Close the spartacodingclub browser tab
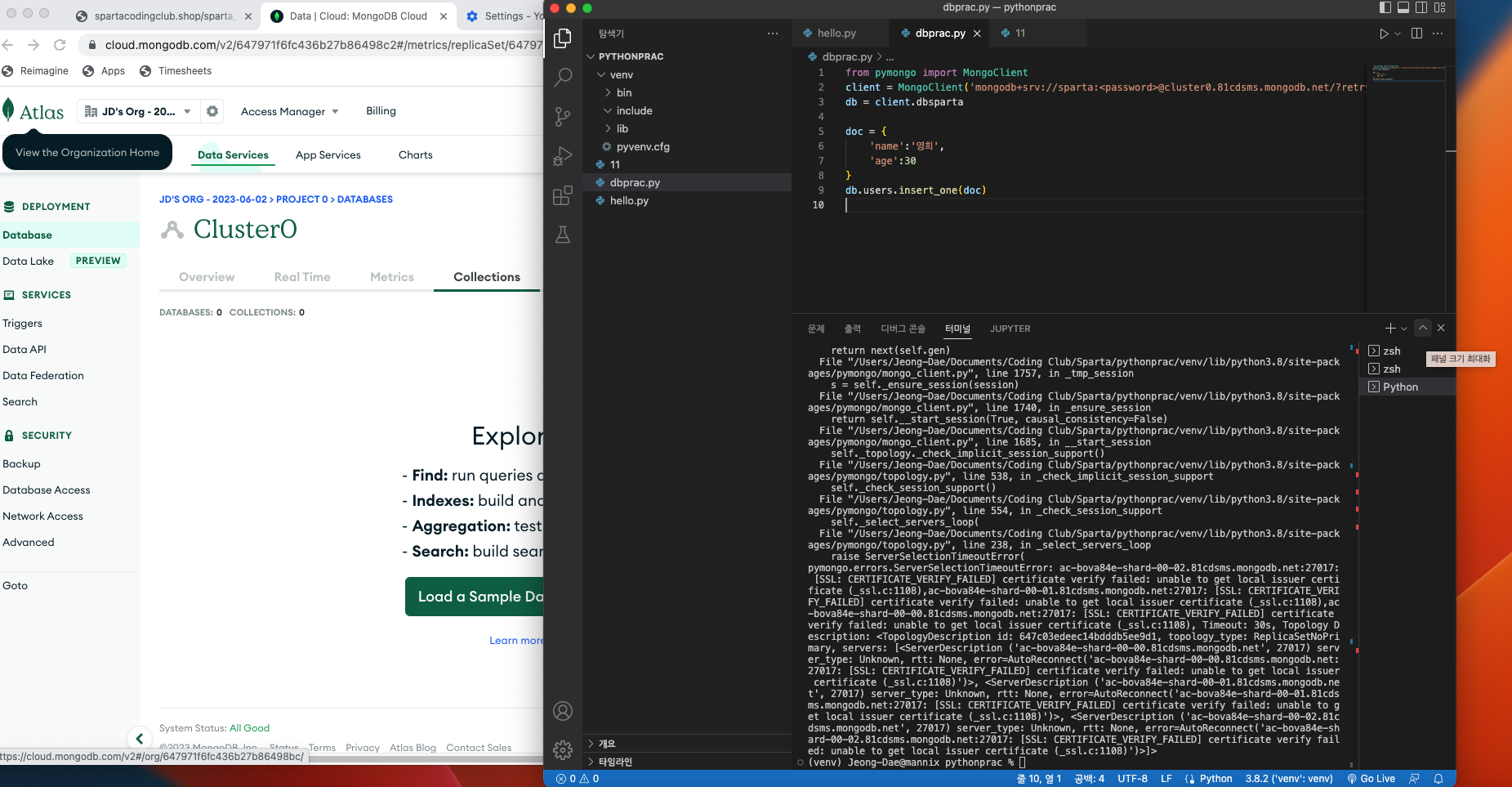Viewport: 1512px width, 787px height. (x=248, y=16)
